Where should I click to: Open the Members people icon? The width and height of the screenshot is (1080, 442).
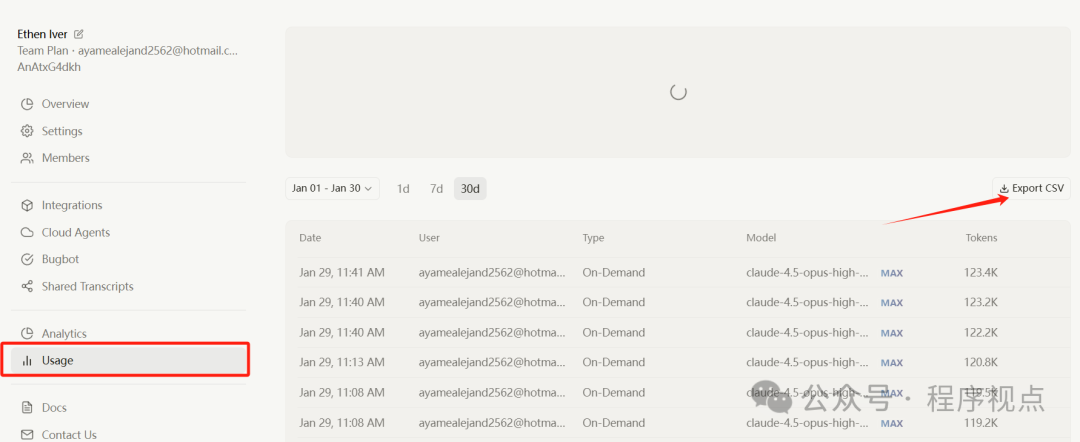(27, 158)
